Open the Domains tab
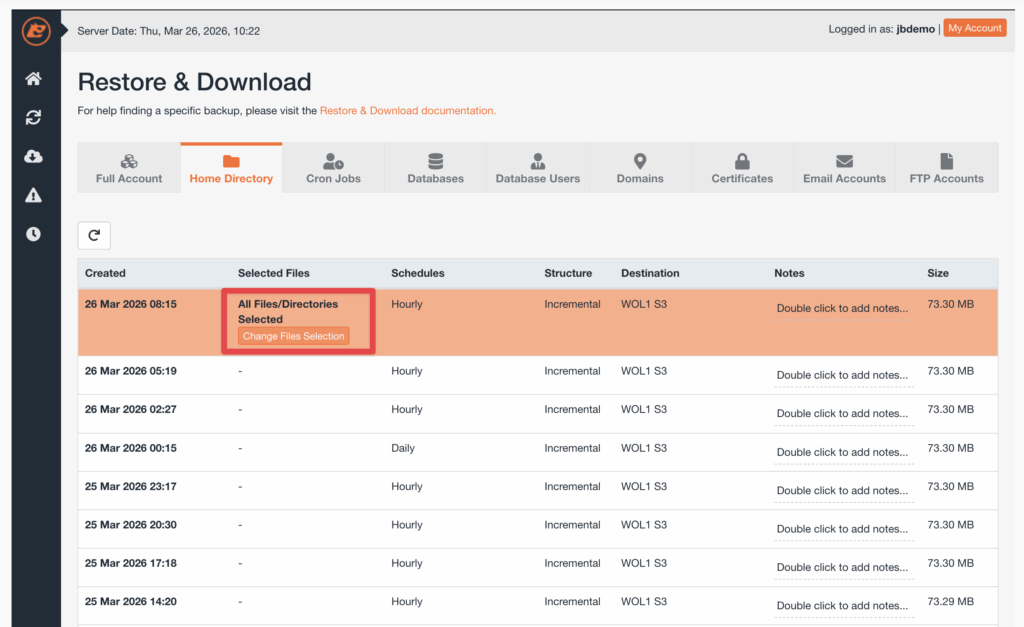This screenshot has width=1024, height=627. 640,168
